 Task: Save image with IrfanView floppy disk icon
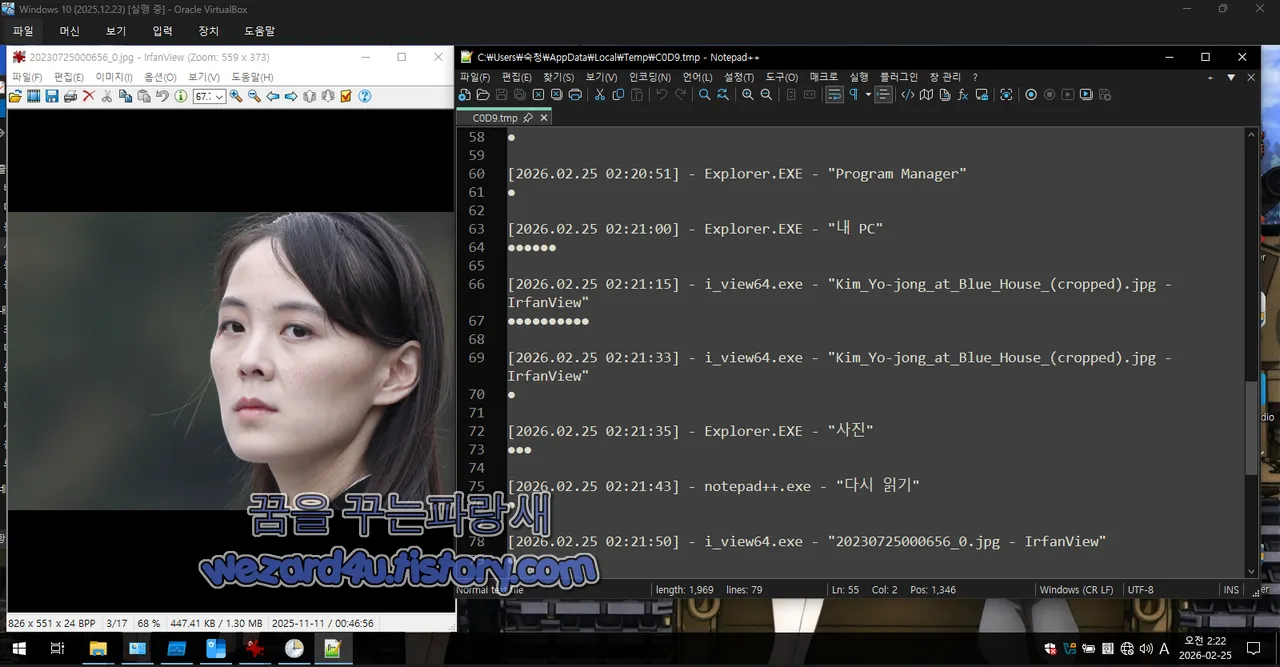coord(51,96)
